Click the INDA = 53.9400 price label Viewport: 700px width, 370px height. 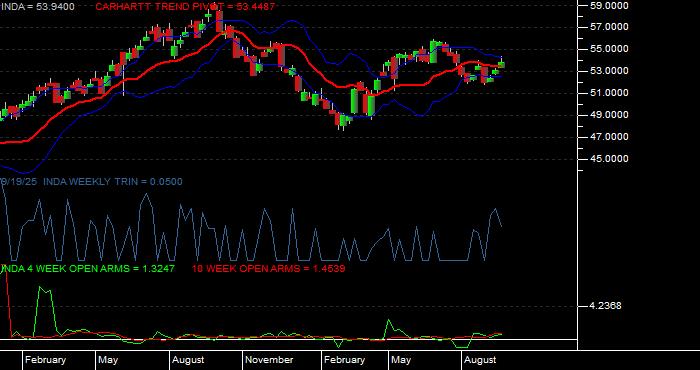pyautogui.click(x=38, y=7)
